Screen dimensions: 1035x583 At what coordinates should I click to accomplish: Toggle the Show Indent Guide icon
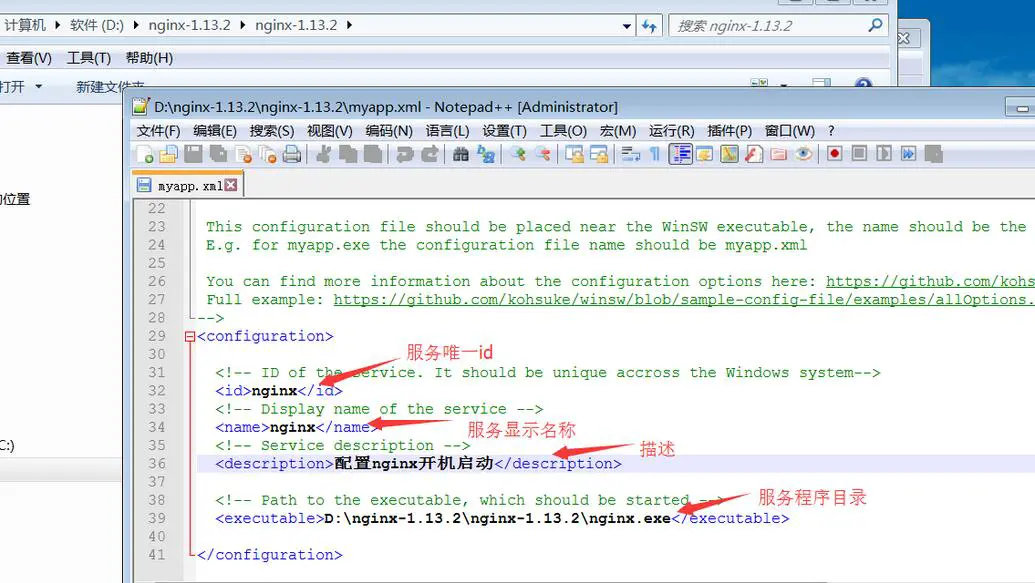coord(680,154)
